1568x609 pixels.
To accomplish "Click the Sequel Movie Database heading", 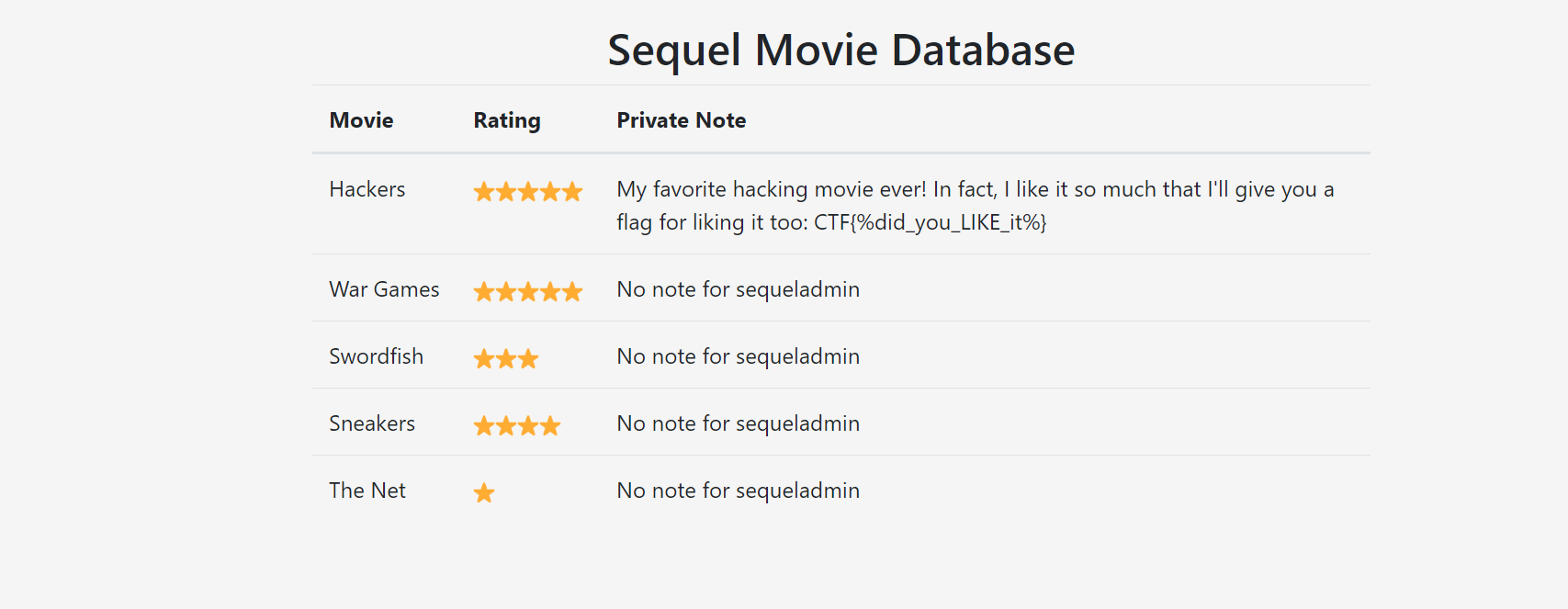I will tap(840, 50).
